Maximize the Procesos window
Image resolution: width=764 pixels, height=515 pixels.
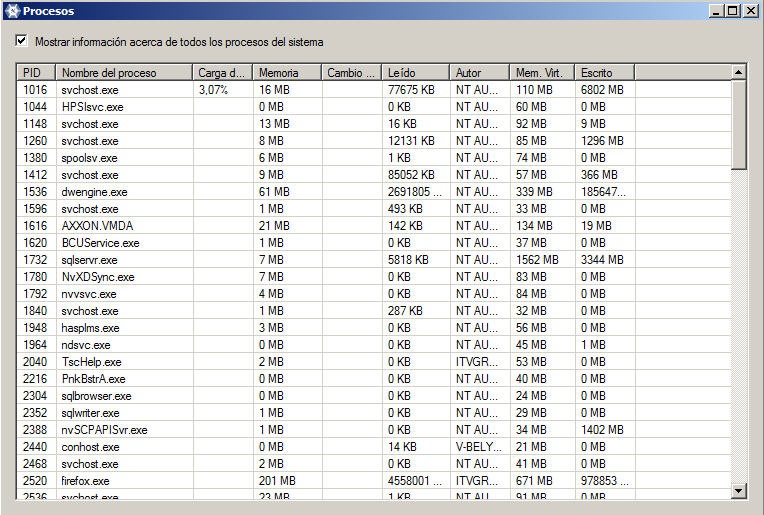[733, 11]
